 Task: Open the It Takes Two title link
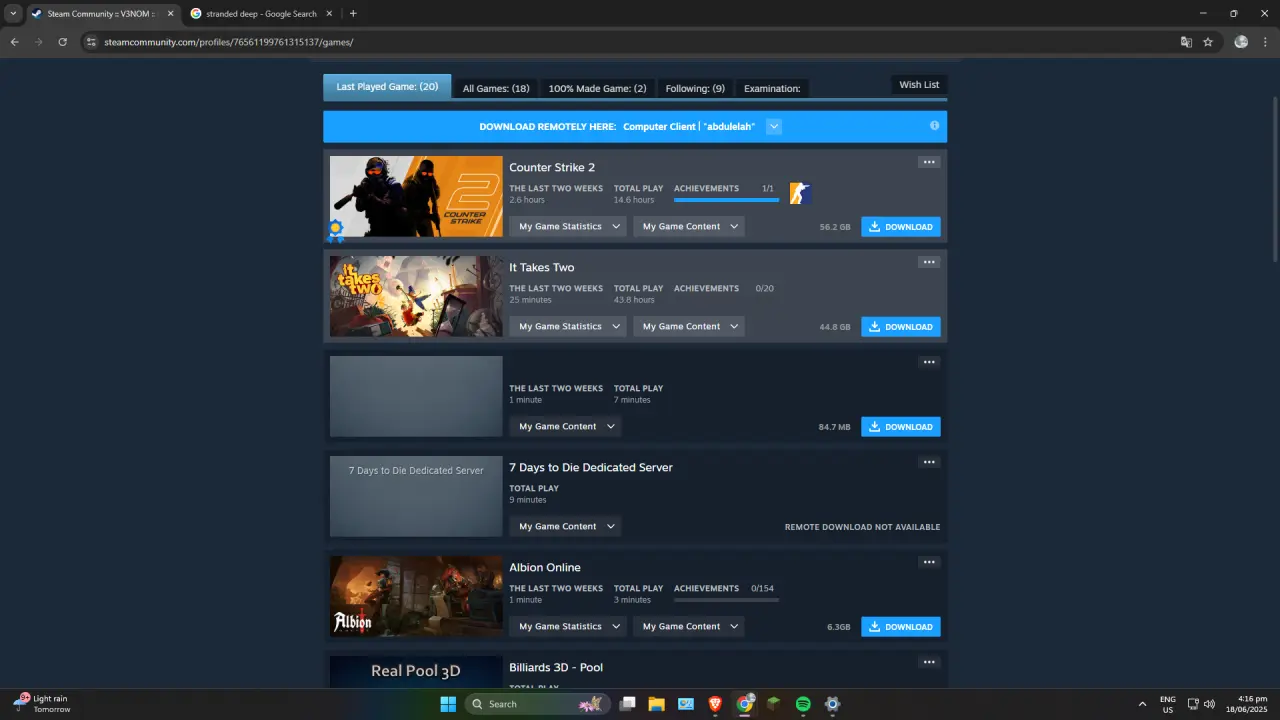click(x=542, y=267)
